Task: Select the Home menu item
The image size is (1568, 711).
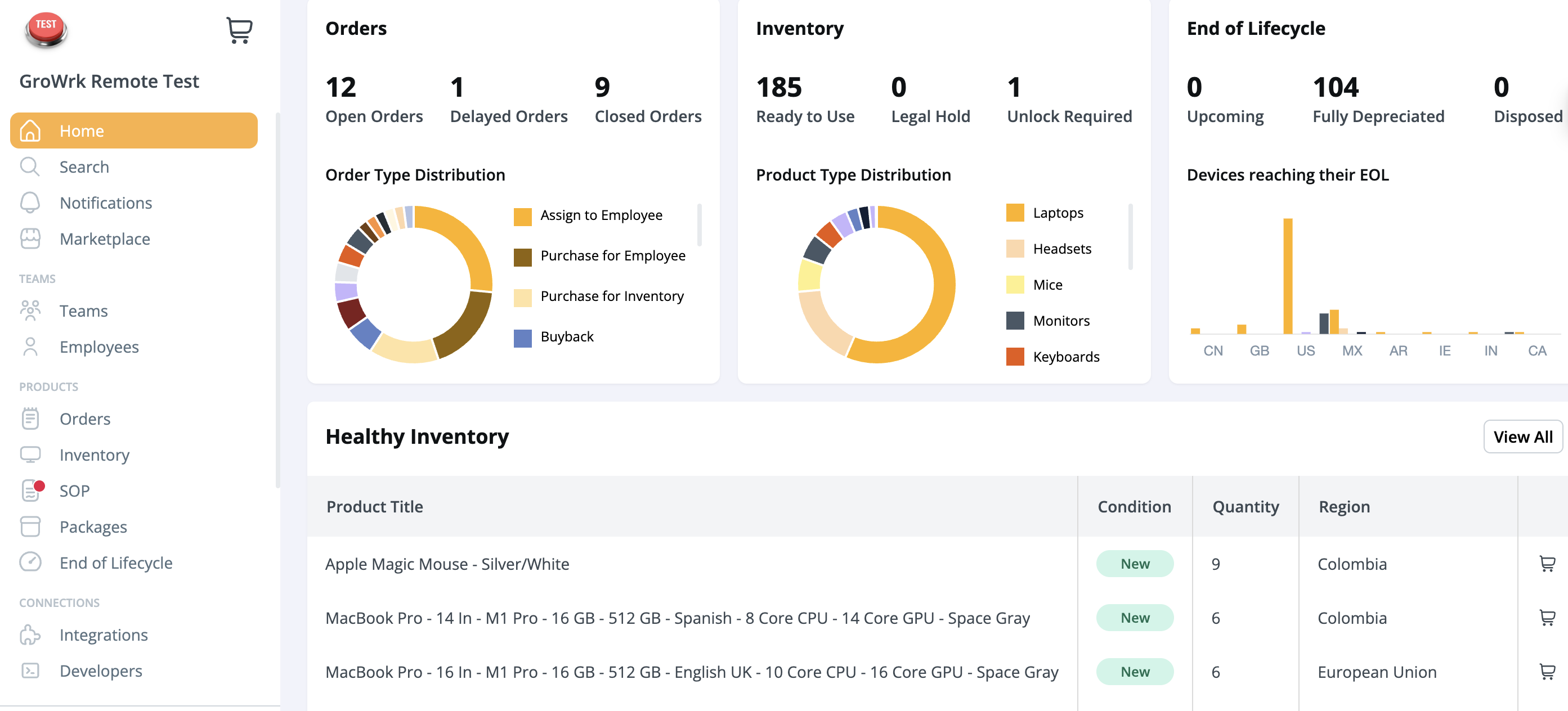Action: pos(134,130)
